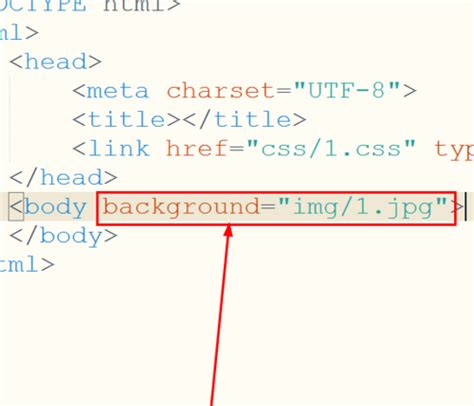Click the DOCTYPE declaration at top
This screenshot has height=406, width=474.
coord(90,6)
